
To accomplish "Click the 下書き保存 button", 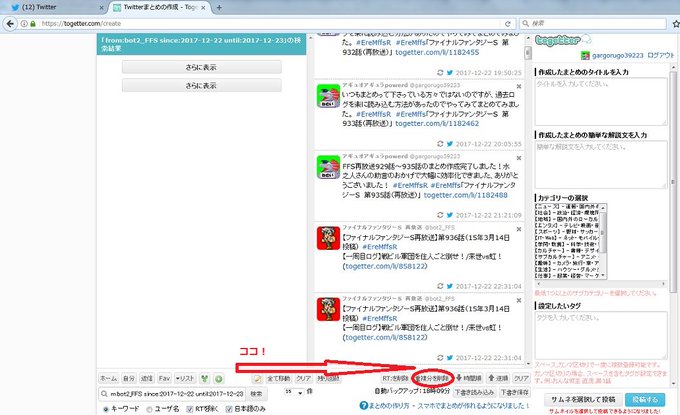I will click(514, 392).
